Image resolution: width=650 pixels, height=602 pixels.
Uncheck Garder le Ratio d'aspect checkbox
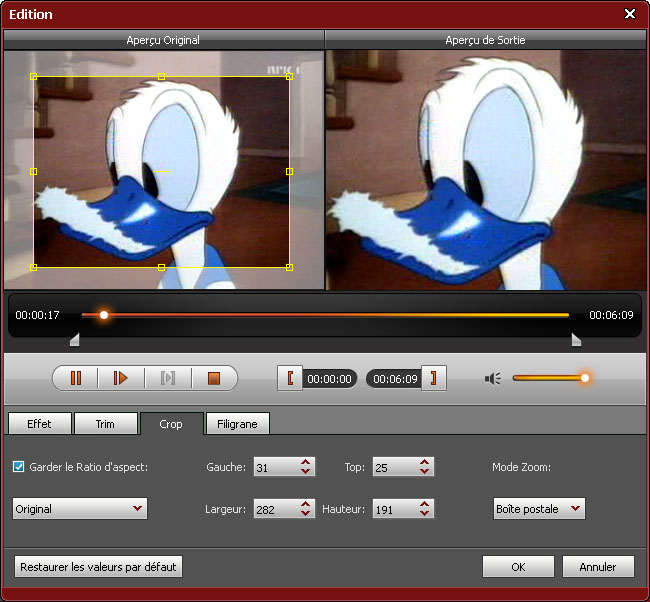point(18,467)
